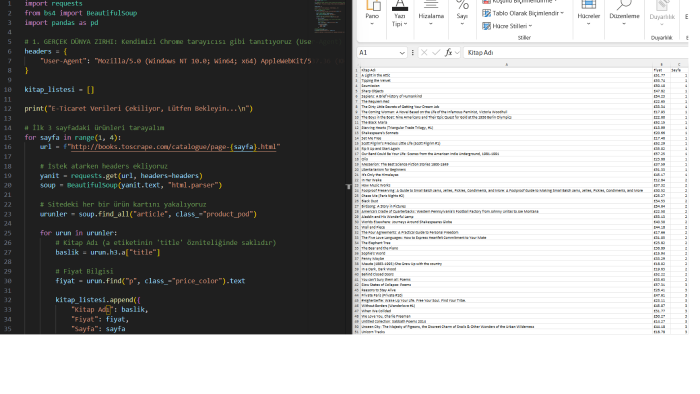Click 'for urun in urunler:' line
This screenshot has height=394, width=700.
pyautogui.click(x=79, y=233)
